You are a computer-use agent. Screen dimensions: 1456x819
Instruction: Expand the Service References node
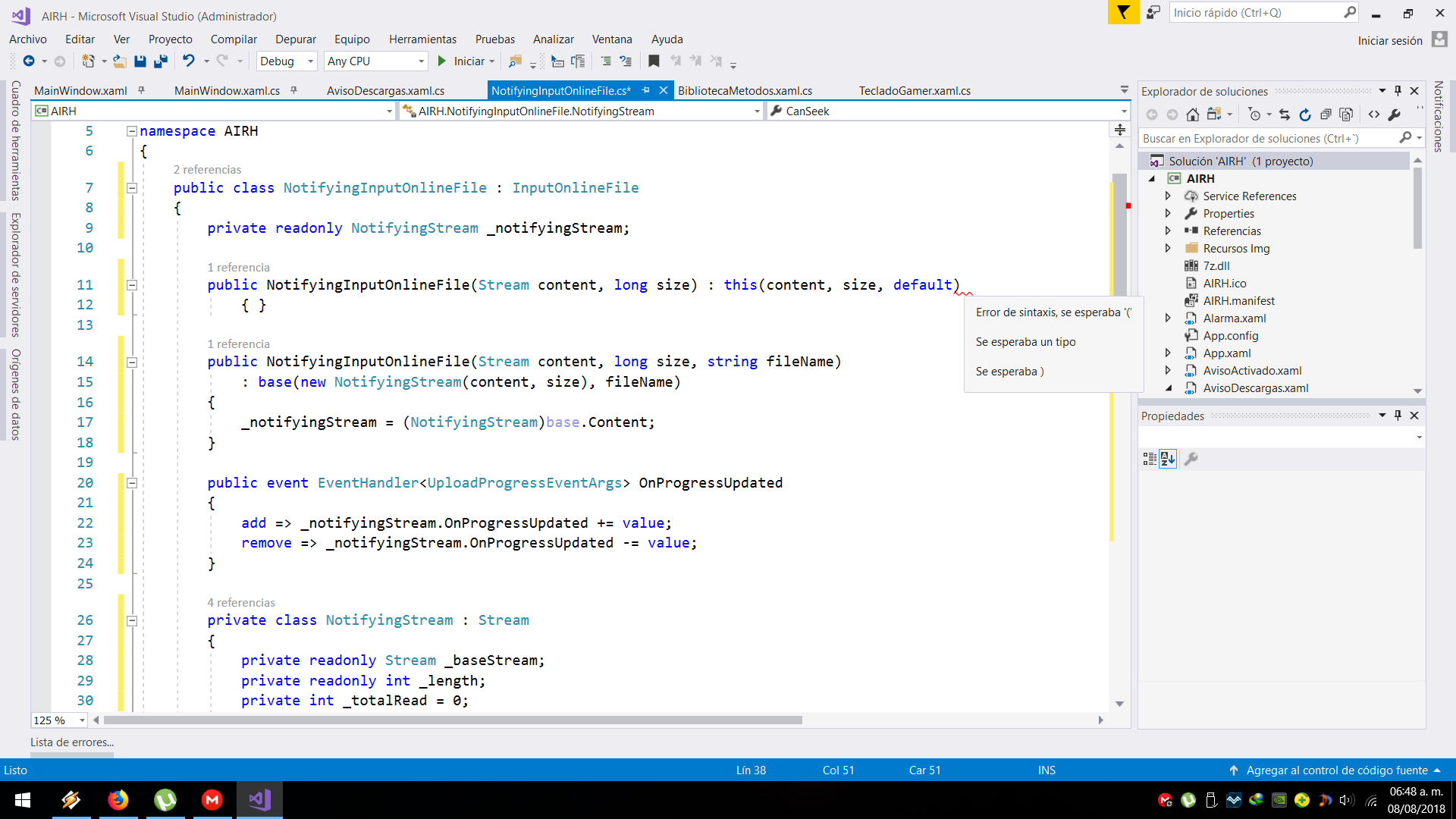coord(1169,196)
